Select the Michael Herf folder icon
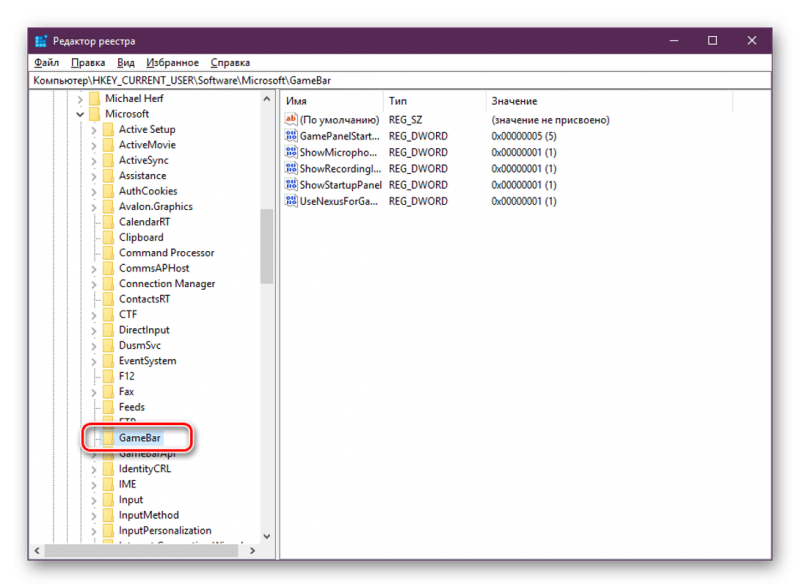 click(x=94, y=99)
